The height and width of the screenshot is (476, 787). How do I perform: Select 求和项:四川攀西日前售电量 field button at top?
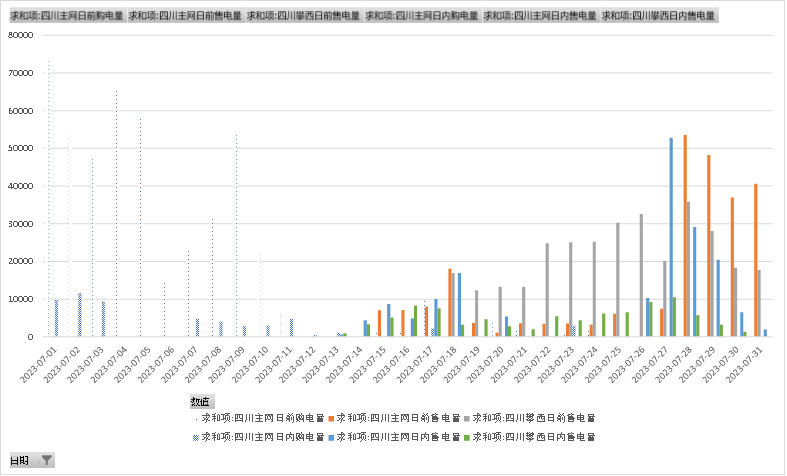(x=304, y=16)
